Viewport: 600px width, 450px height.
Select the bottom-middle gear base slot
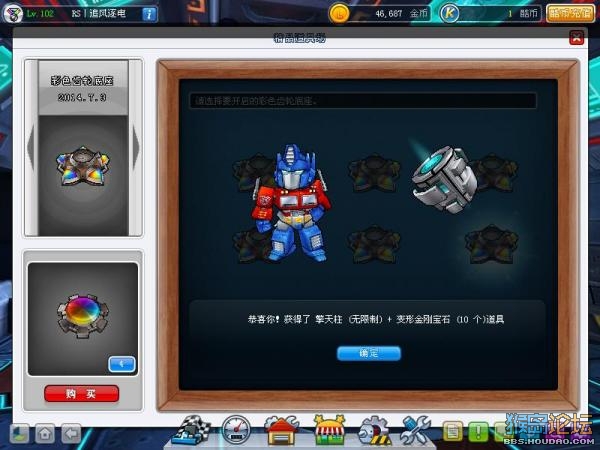point(374,245)
